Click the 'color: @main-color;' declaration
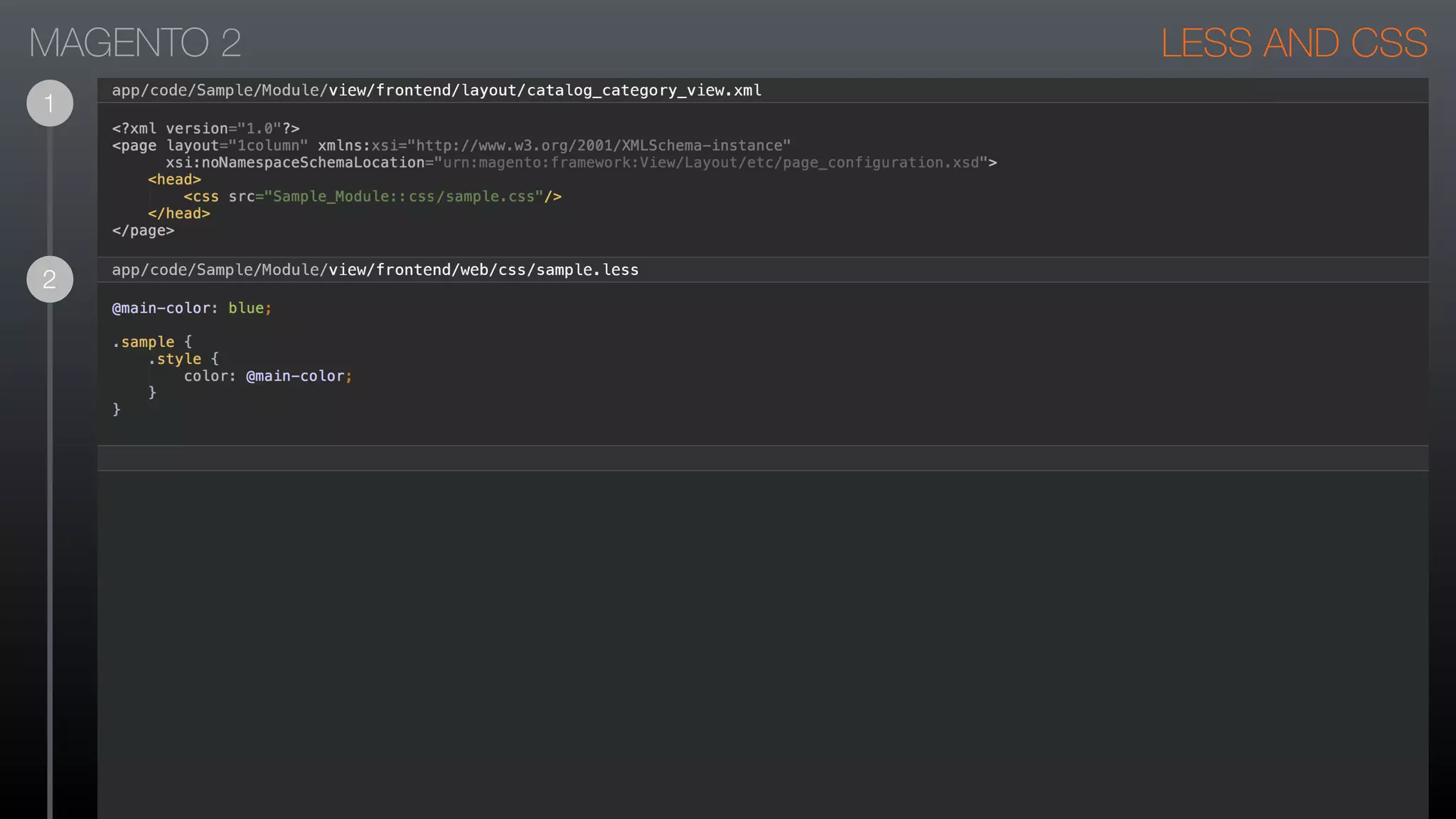 tap(268, 376)
